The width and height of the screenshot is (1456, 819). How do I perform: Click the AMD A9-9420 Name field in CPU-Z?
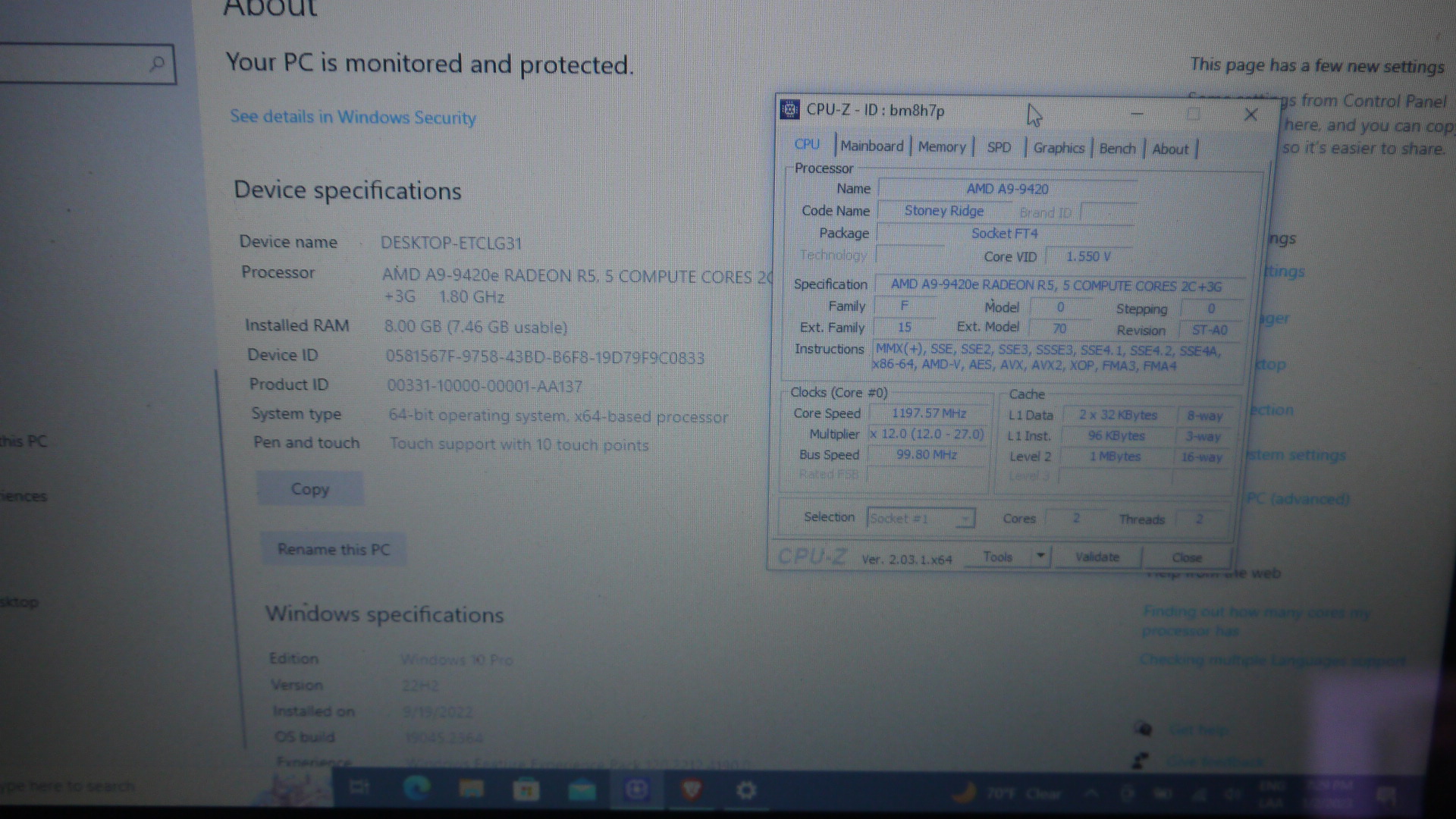tap(1007, 189)
